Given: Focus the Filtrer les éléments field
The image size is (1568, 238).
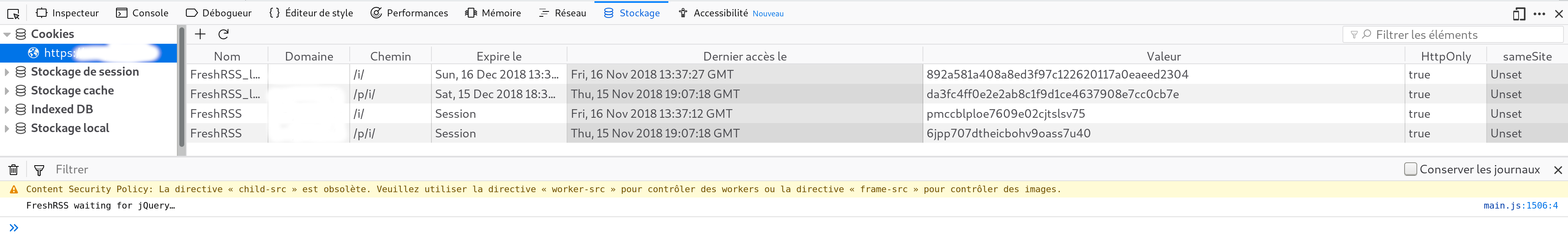Looking at the screenshot, I should [x=1452, y=35].
